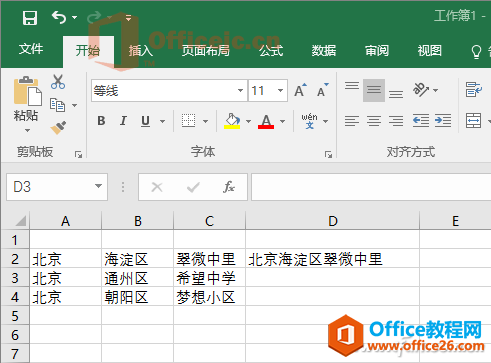491x363 pixels.
Task: Open the 公式 tab
Action: [271, 51]
